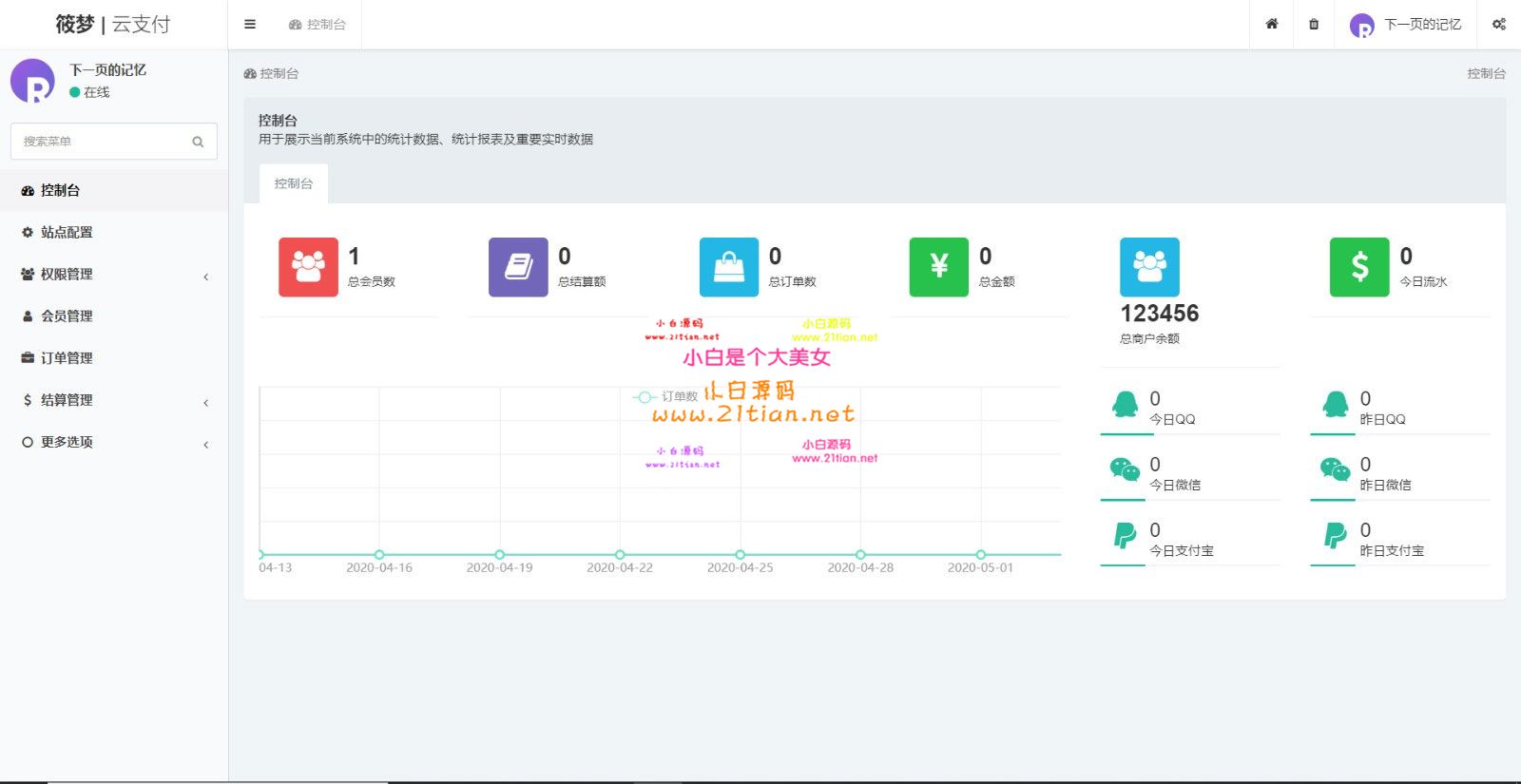The width and height of the screenshot is (1521, 784).
Task: Click the 总会员数 label
Action: pos(372,282)
